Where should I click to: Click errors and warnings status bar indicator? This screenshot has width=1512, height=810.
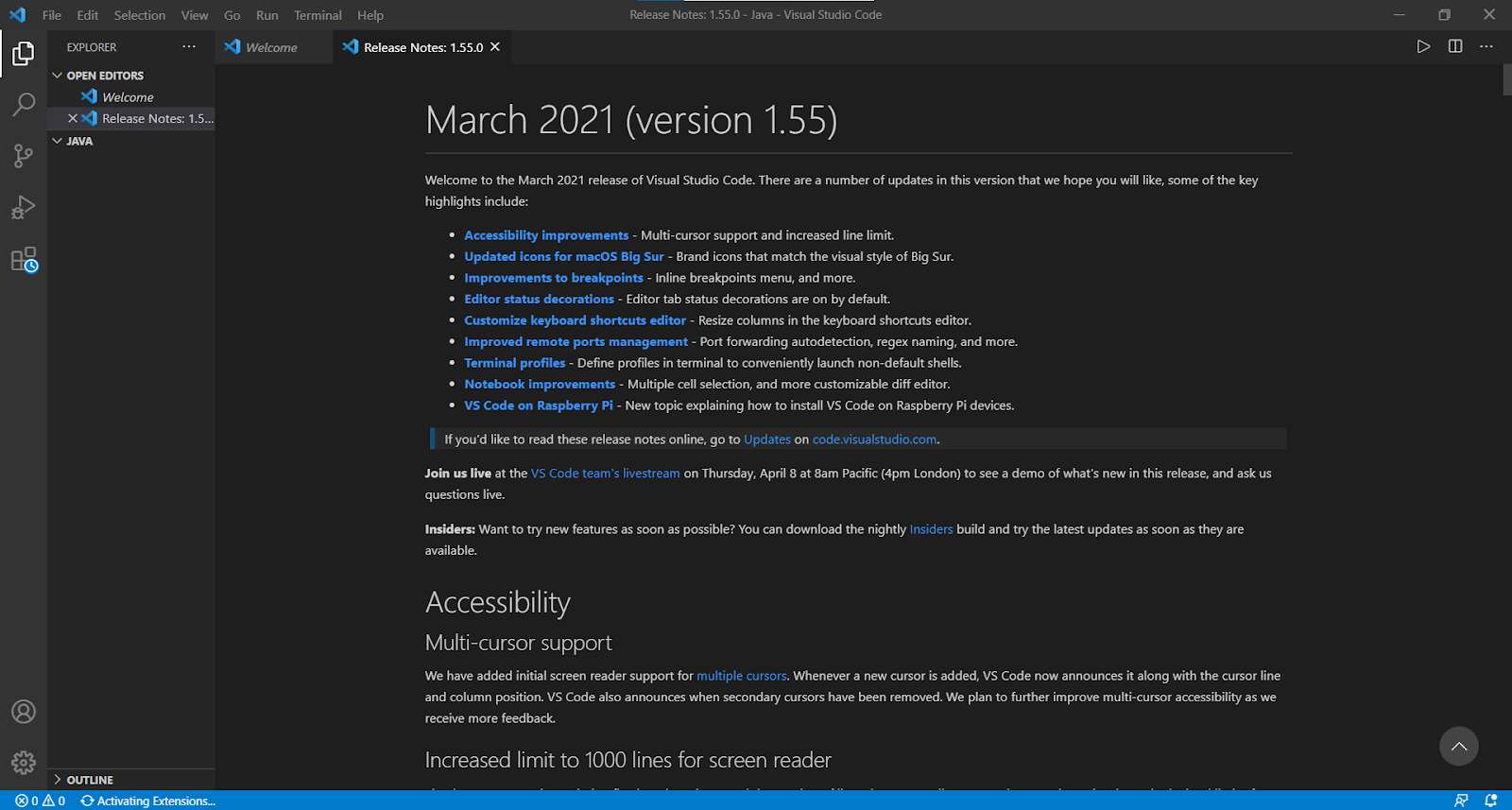41,801
